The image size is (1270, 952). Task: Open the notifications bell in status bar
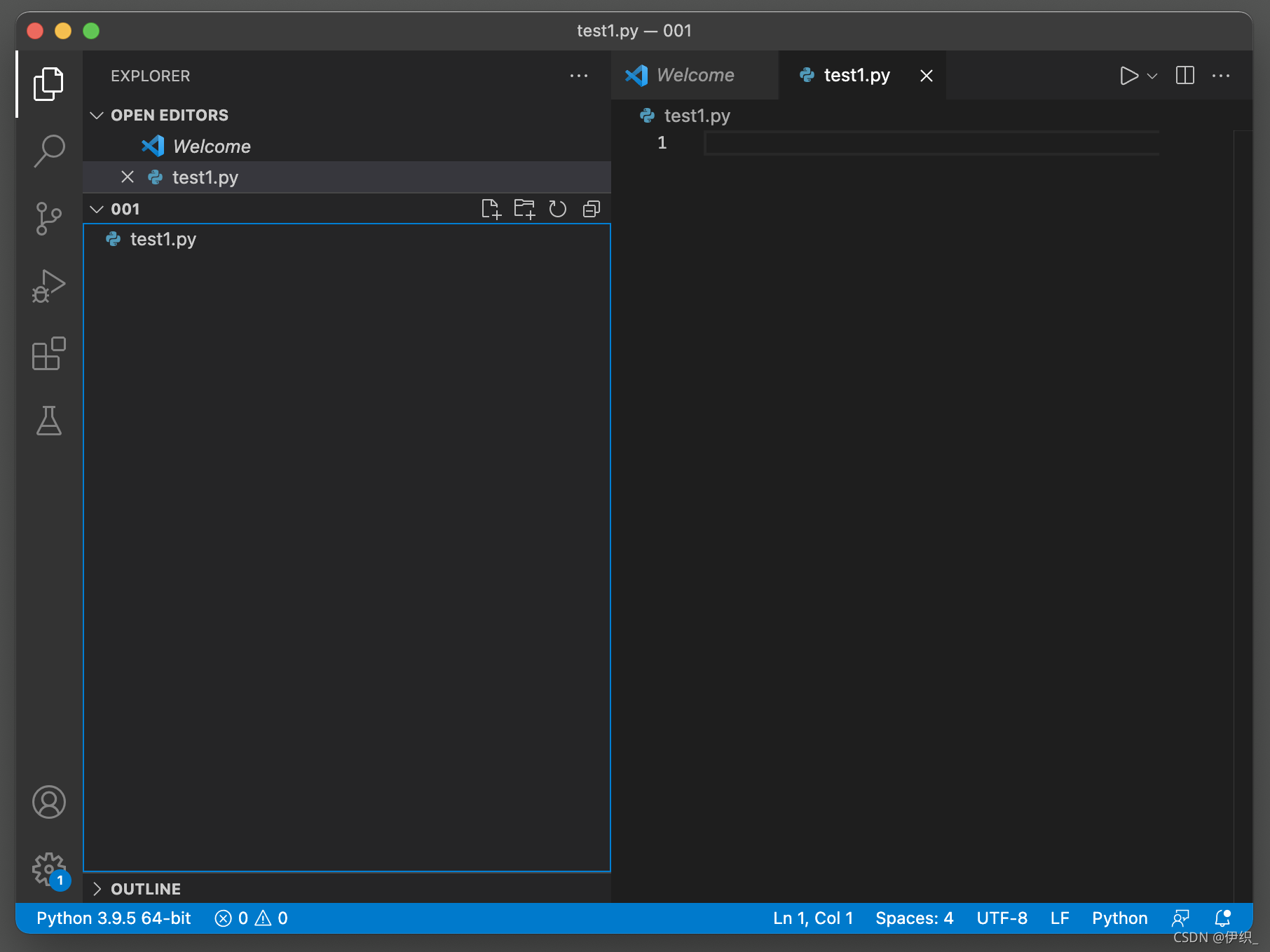1223,918
